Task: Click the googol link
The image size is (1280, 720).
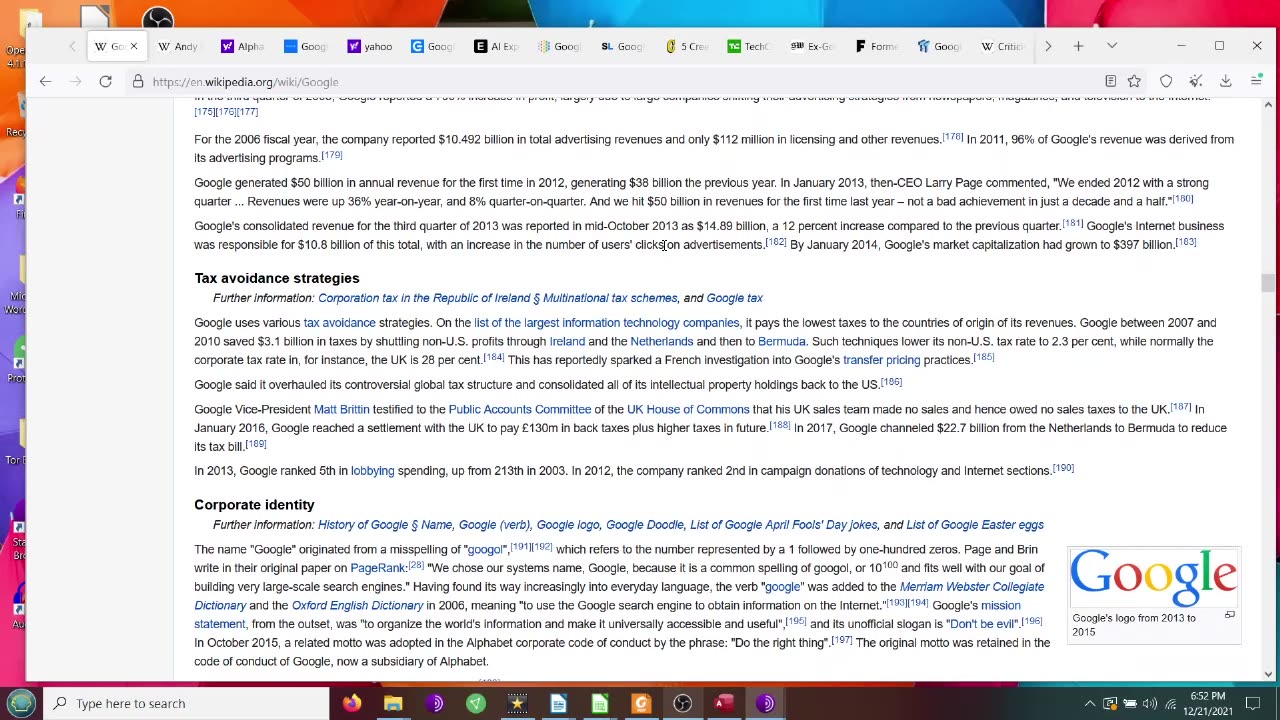Action: (x=485, y=550)
